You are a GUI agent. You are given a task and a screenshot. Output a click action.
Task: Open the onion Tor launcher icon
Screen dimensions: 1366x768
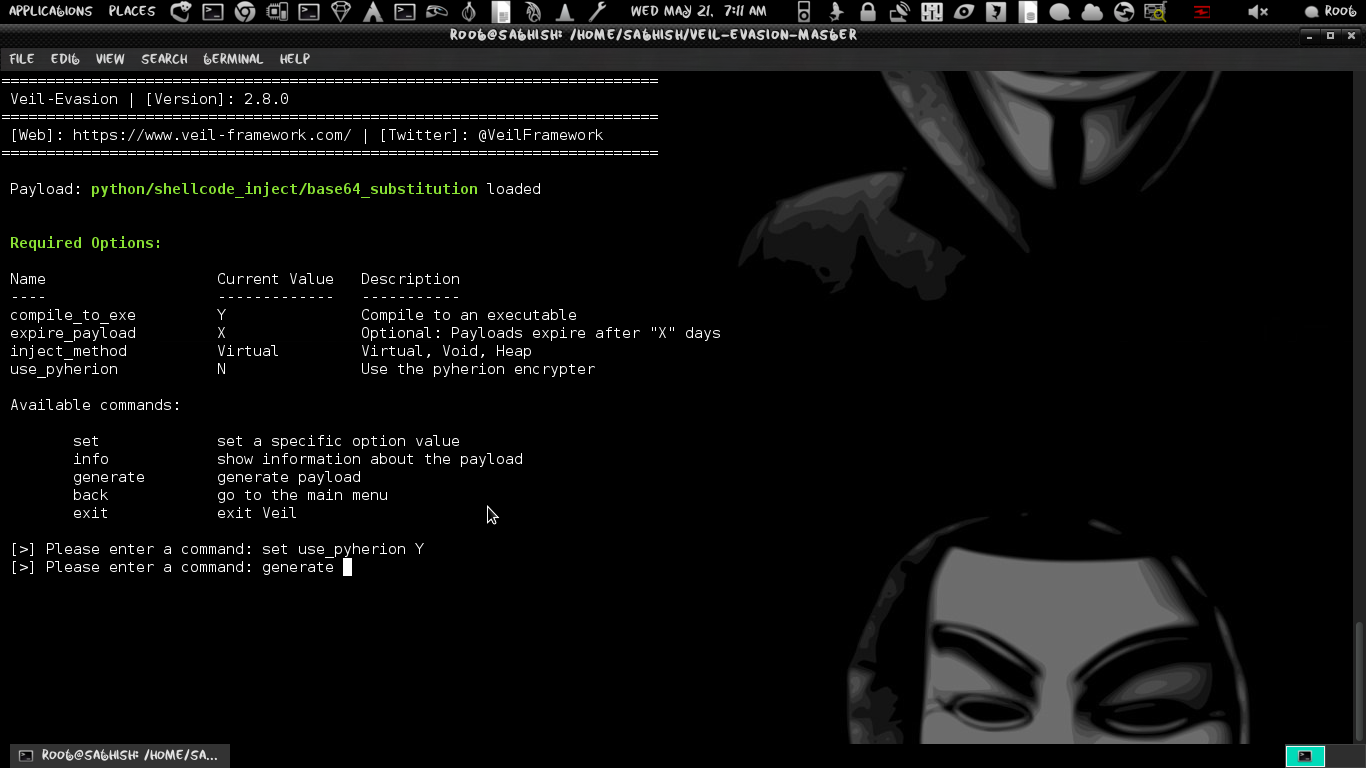469,12
